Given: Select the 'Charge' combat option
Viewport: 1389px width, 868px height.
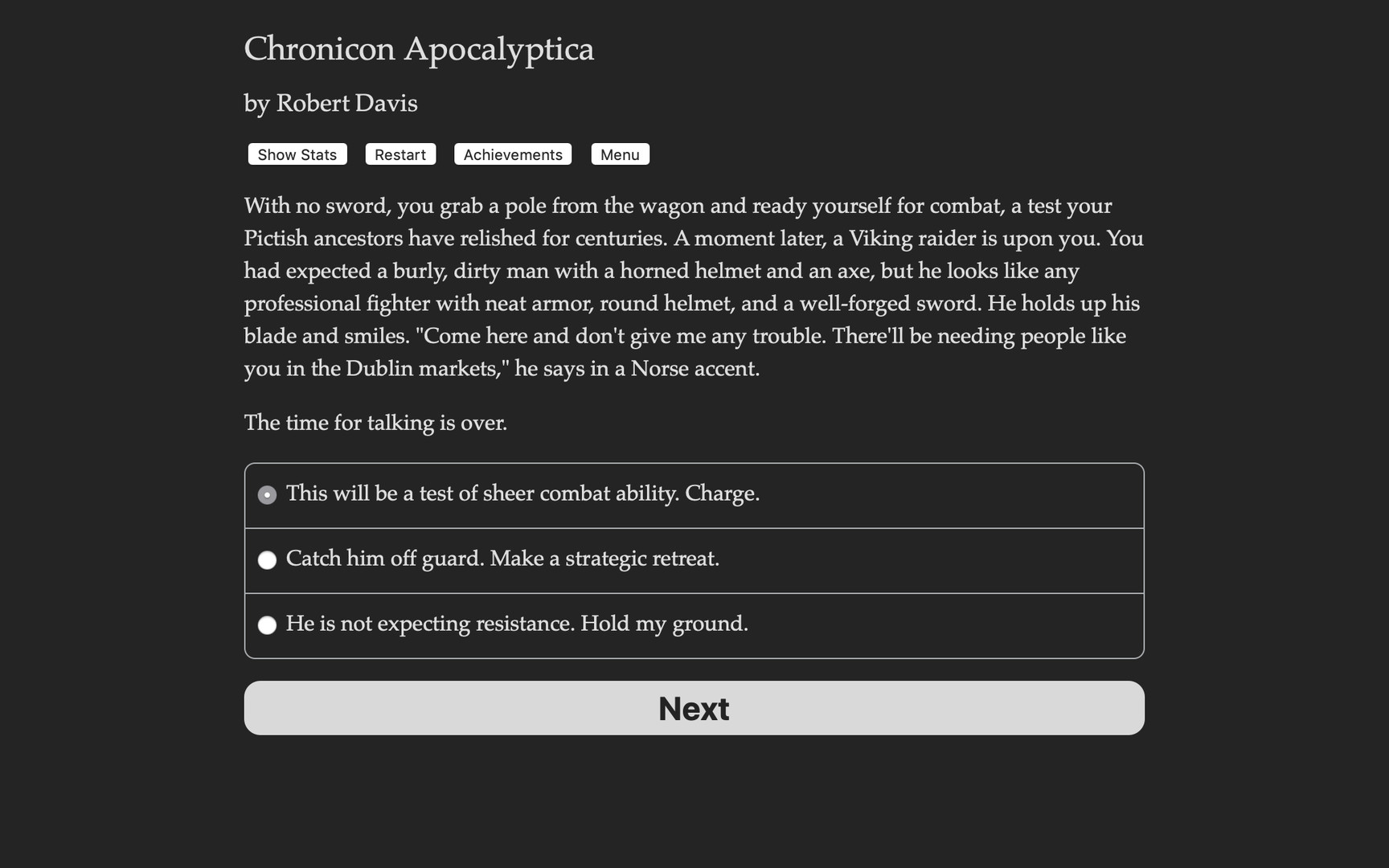Looking at the screenshot, I should click(x=522, y=494).
